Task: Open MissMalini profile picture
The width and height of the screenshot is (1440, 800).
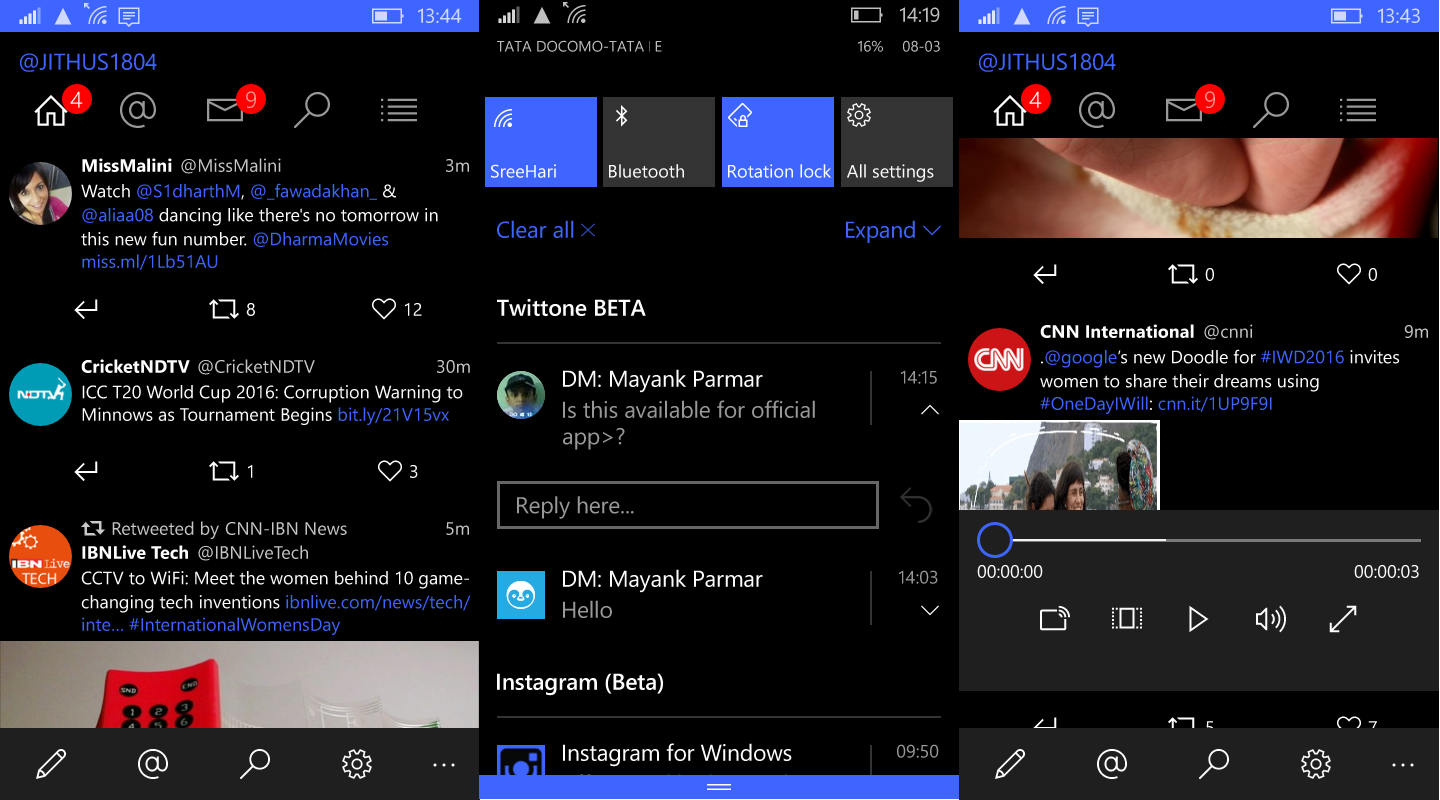Action: tap(40, 193)
